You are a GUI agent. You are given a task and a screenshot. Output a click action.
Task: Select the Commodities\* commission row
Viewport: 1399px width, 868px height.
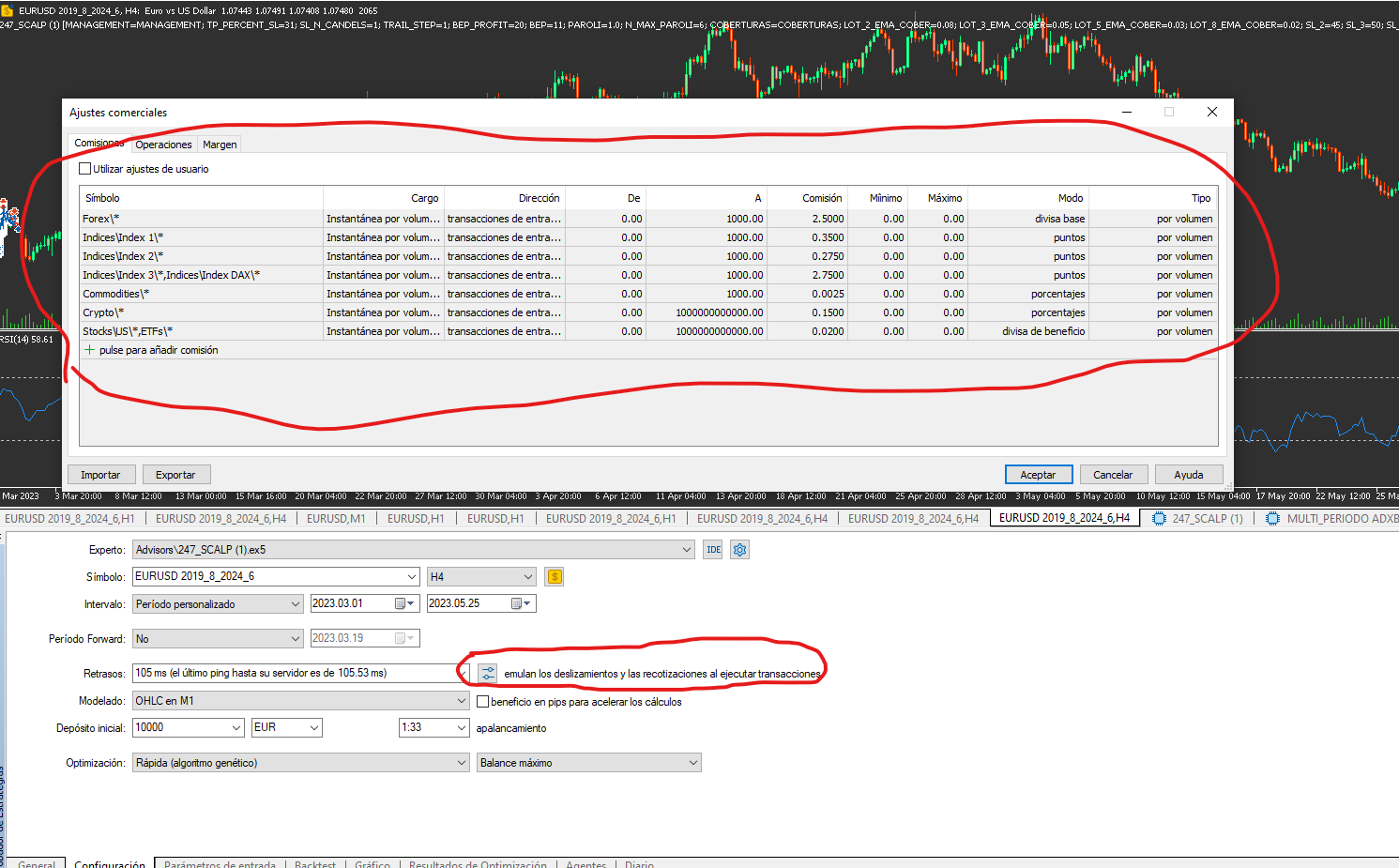point(648,294)
